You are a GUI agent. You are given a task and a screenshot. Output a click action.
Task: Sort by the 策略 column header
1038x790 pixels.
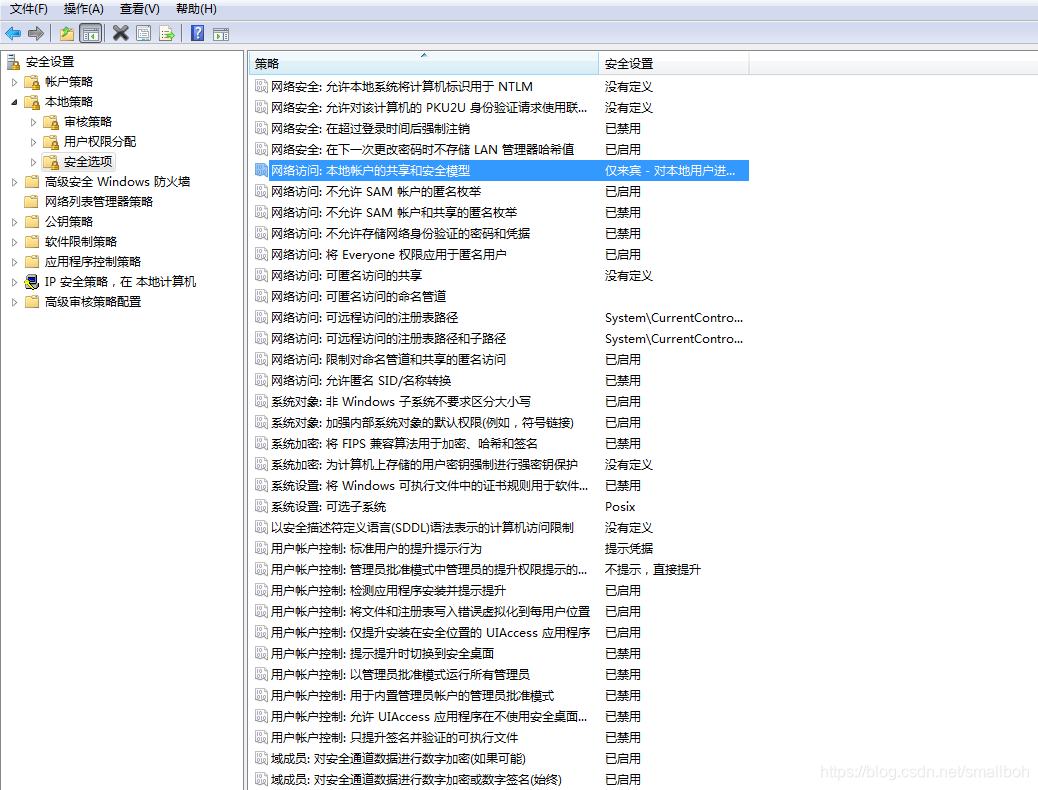click(424, 64)
